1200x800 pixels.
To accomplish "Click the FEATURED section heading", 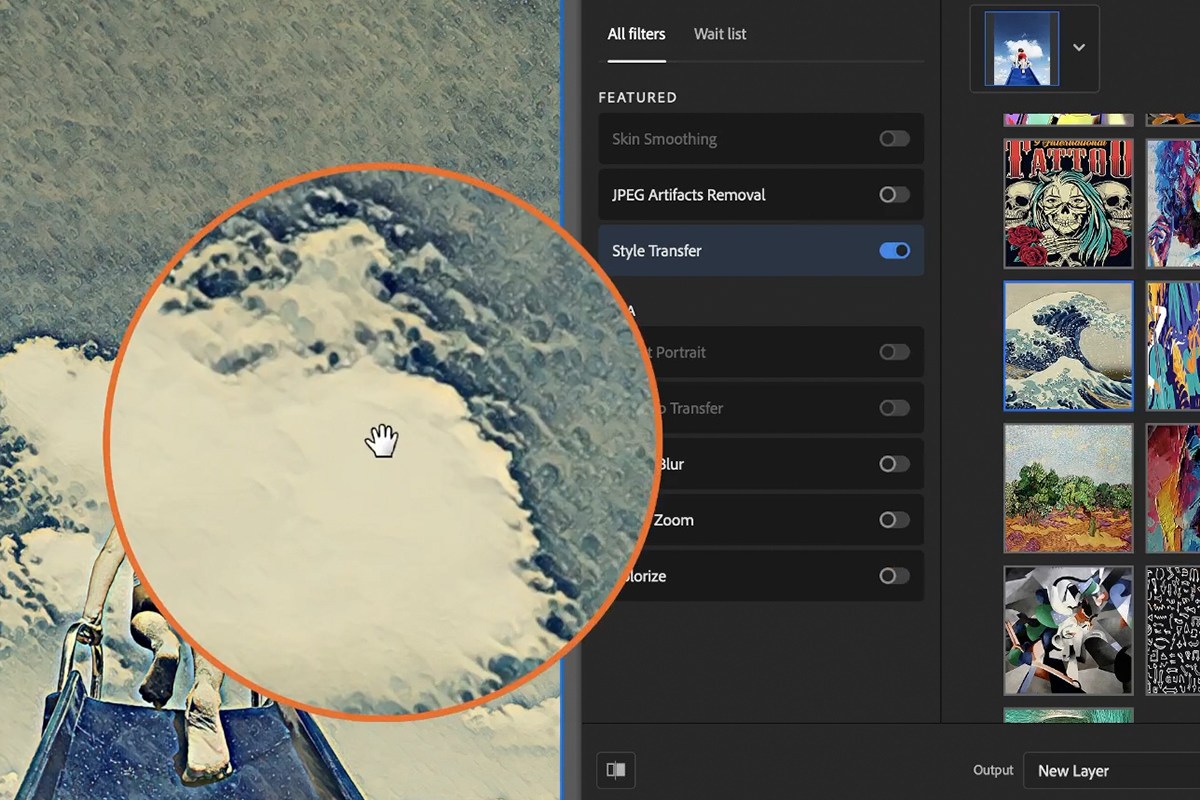I will [x=638, y=97].
